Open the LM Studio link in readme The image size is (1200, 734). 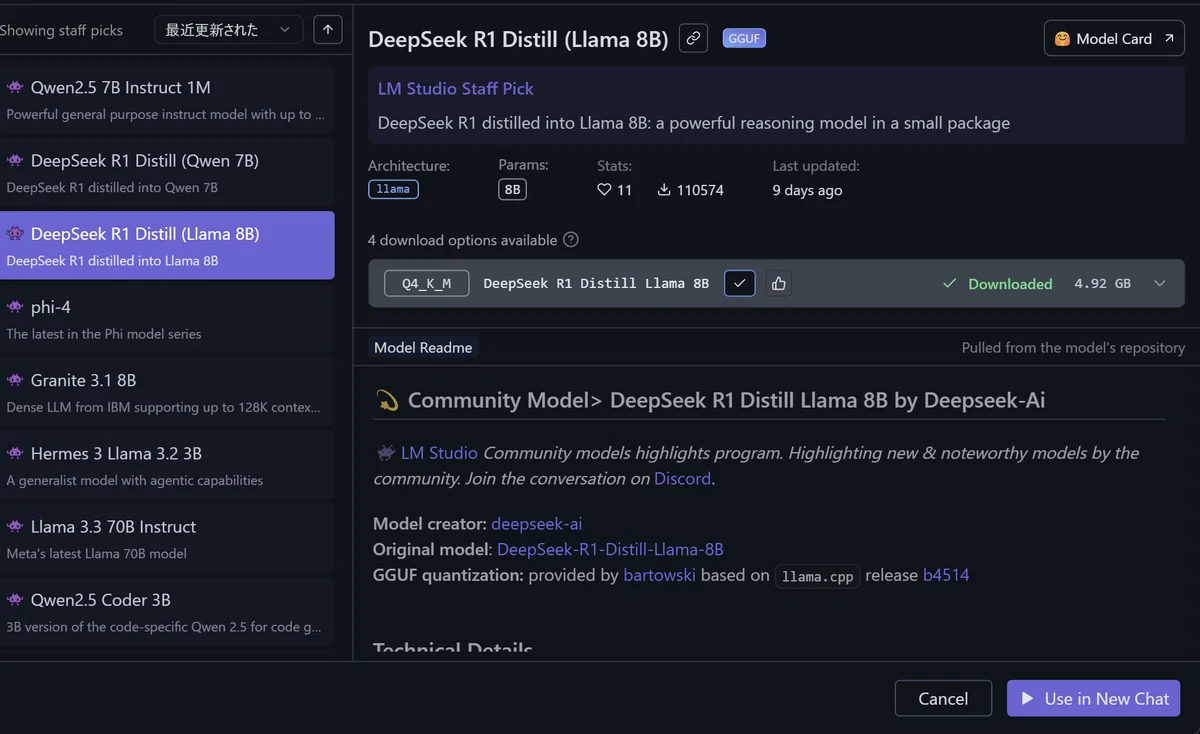[x=439, y=453]
